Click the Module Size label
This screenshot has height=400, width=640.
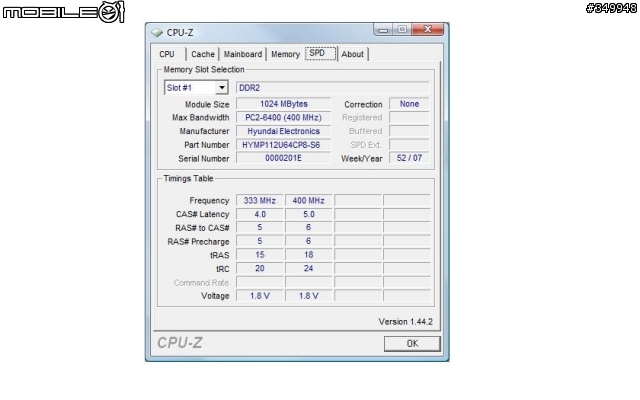coord(207,104)
